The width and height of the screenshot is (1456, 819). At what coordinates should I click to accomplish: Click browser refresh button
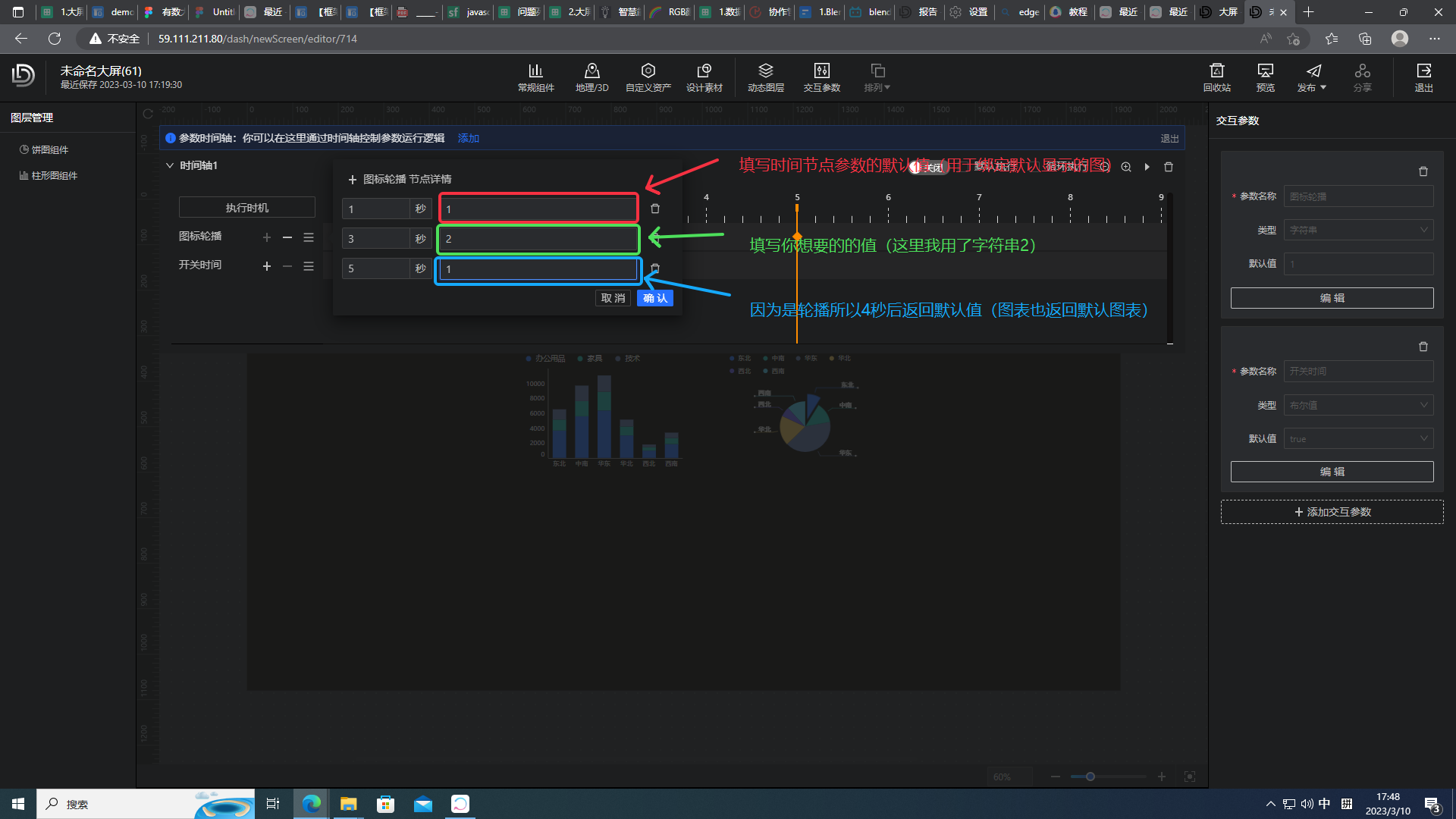55,39
